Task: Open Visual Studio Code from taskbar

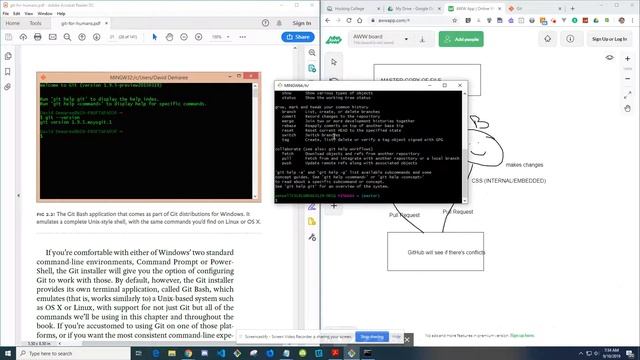Action: click(221, 353)
